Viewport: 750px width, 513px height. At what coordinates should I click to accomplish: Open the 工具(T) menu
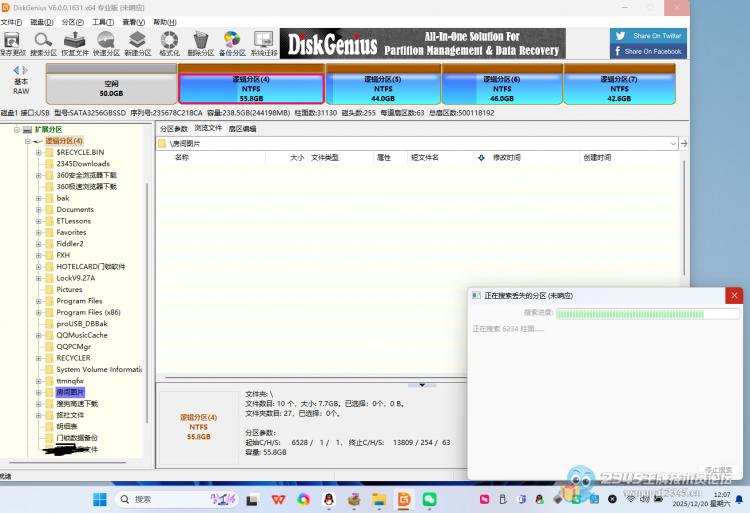tap(102, 21)
